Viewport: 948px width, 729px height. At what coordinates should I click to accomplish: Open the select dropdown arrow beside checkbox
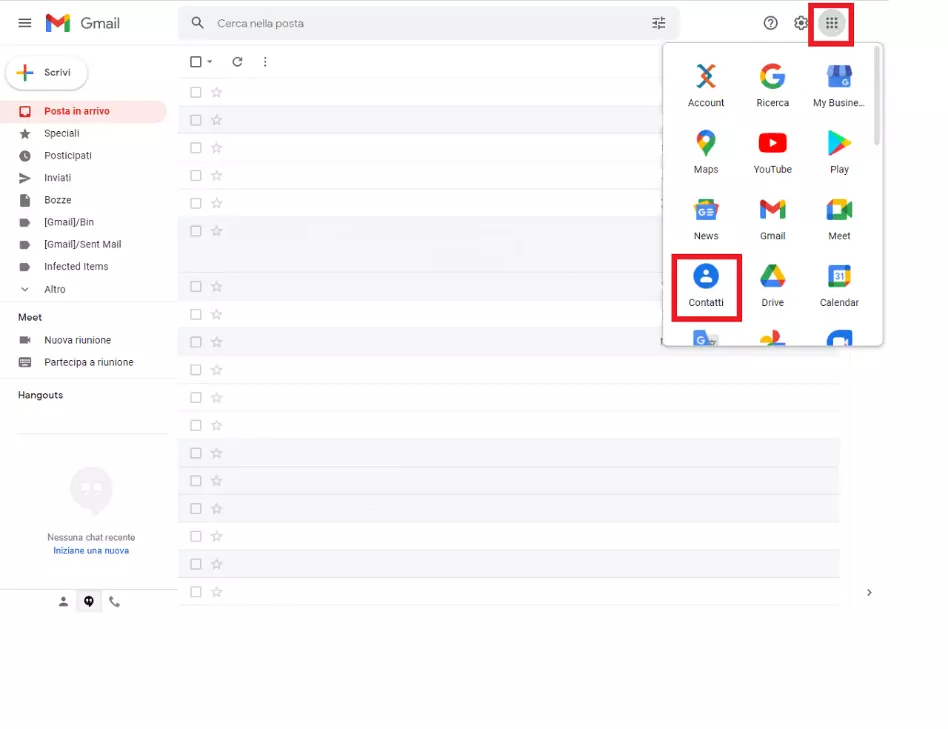[x=210, y=62]
